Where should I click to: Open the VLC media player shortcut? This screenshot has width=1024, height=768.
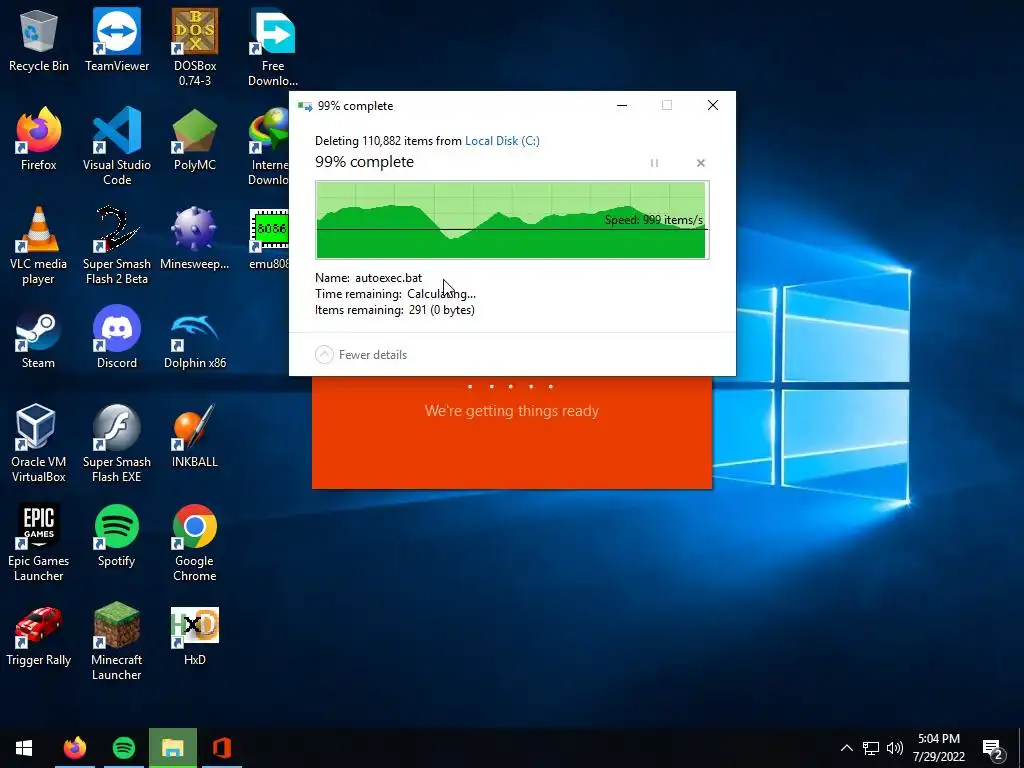pos(39,246)
